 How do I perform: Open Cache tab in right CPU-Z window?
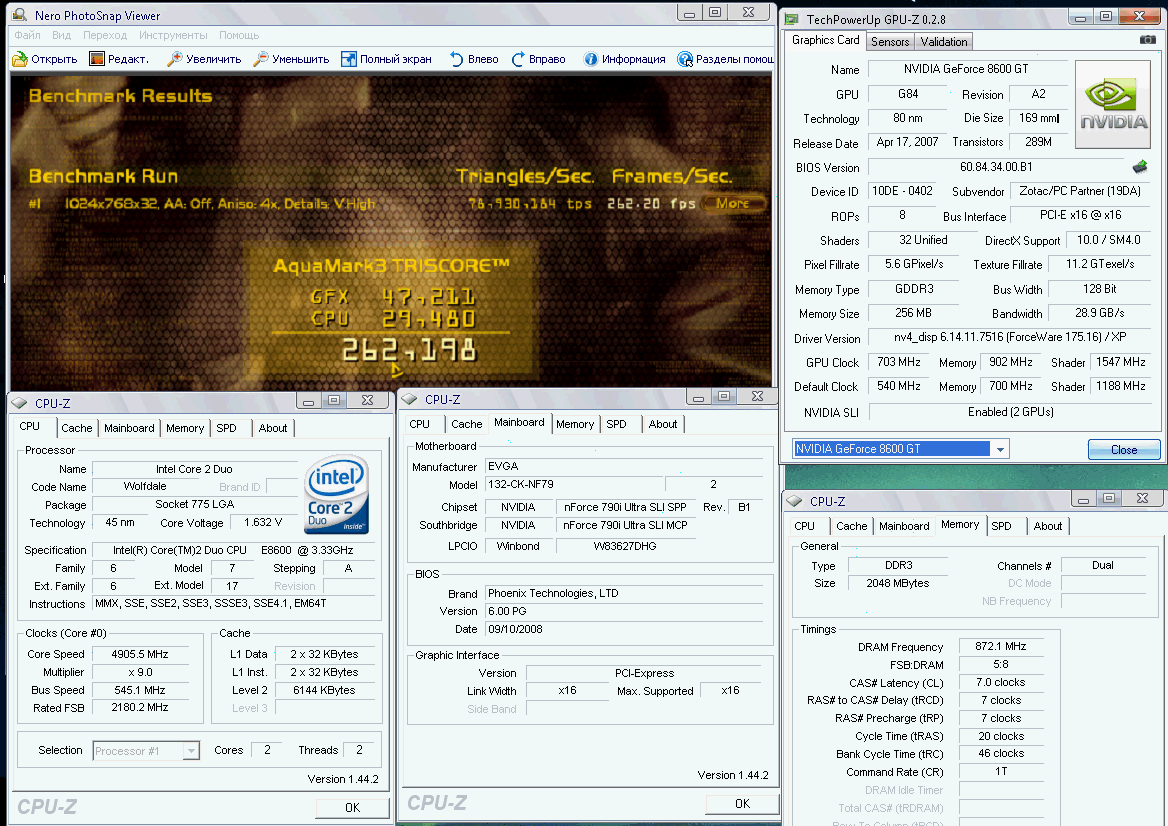pyautogui.click(x=851, y=526)
